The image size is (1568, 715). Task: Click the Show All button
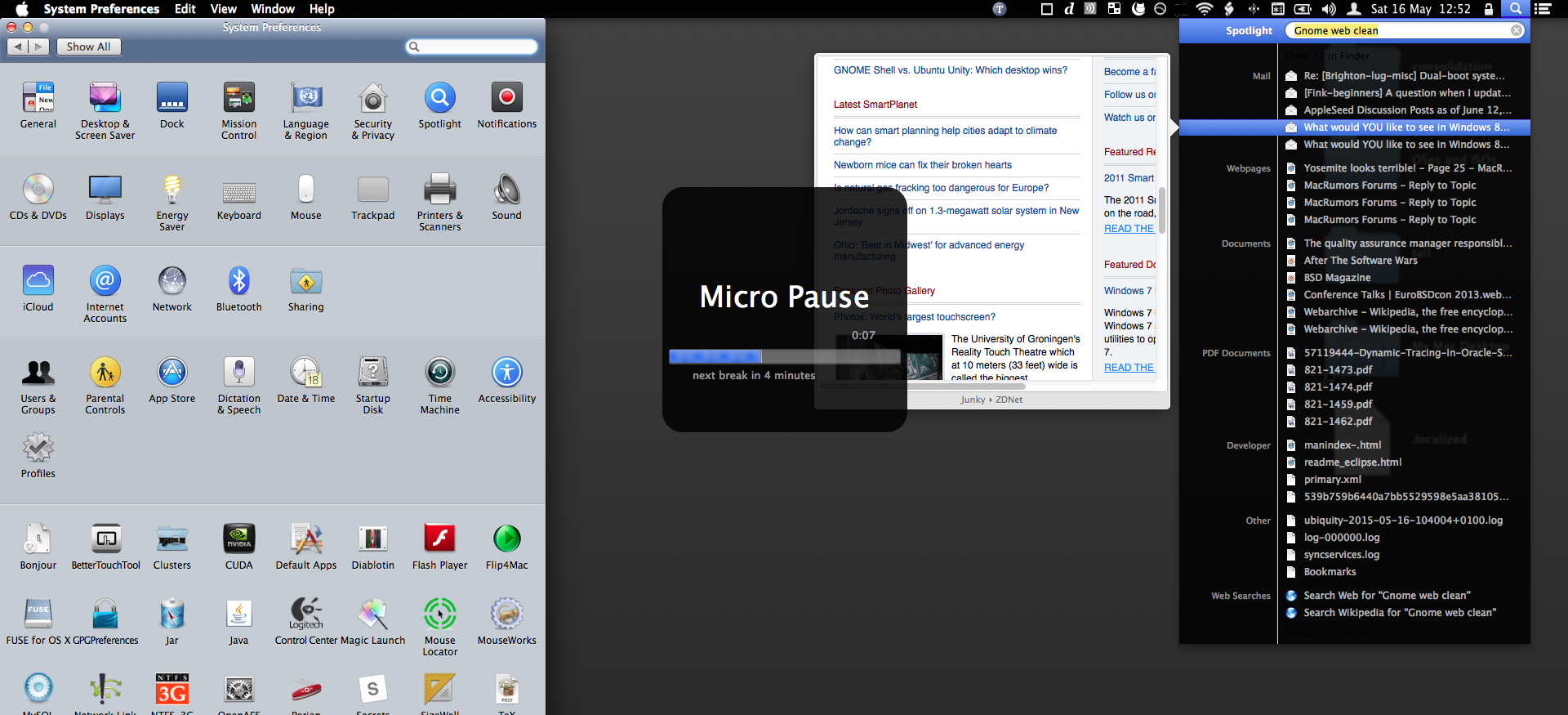pyautogui.click(x=89, y=47)
